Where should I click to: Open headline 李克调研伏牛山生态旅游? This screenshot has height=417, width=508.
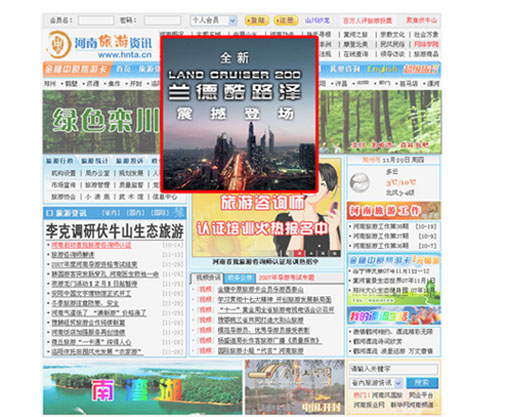click(114, 231)
